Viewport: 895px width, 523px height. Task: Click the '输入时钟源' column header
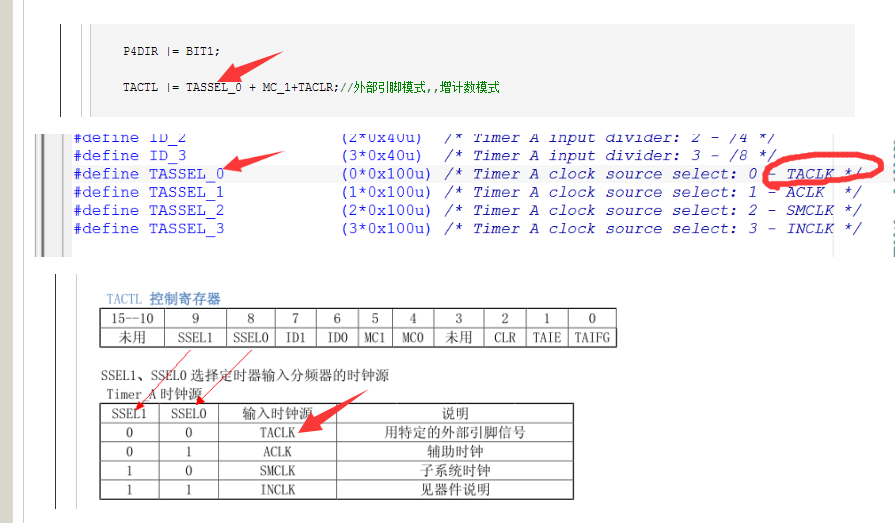[277, 413]
